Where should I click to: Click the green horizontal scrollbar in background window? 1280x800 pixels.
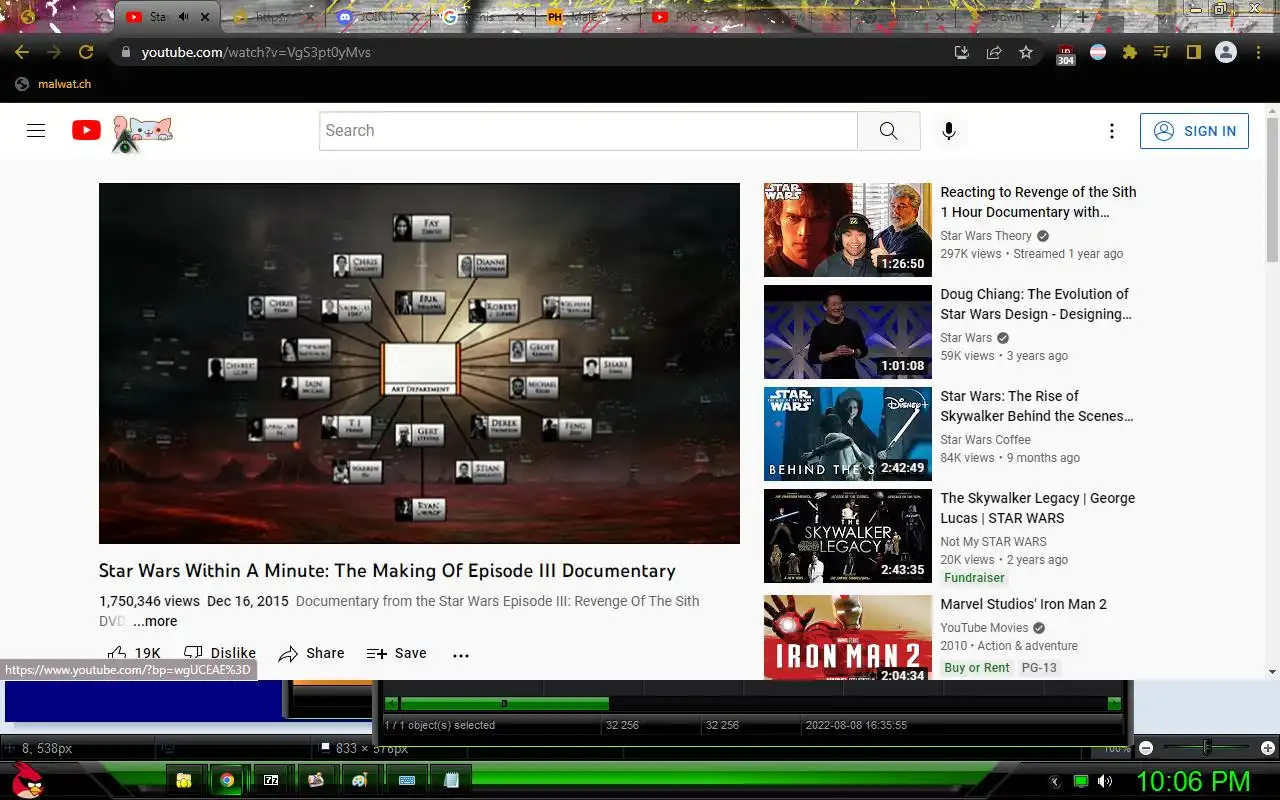tap(504, 704)
